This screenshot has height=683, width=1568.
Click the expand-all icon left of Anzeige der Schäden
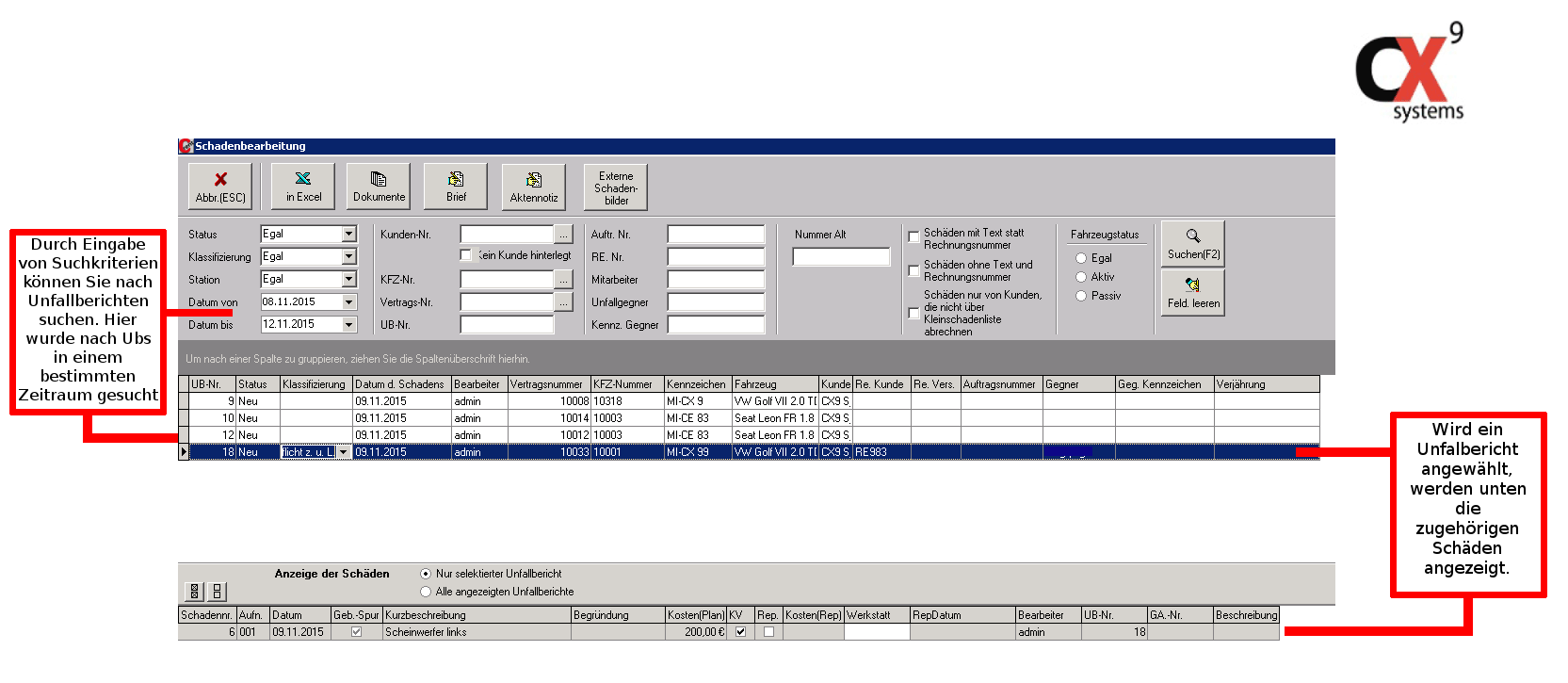[x=195, y=592]
